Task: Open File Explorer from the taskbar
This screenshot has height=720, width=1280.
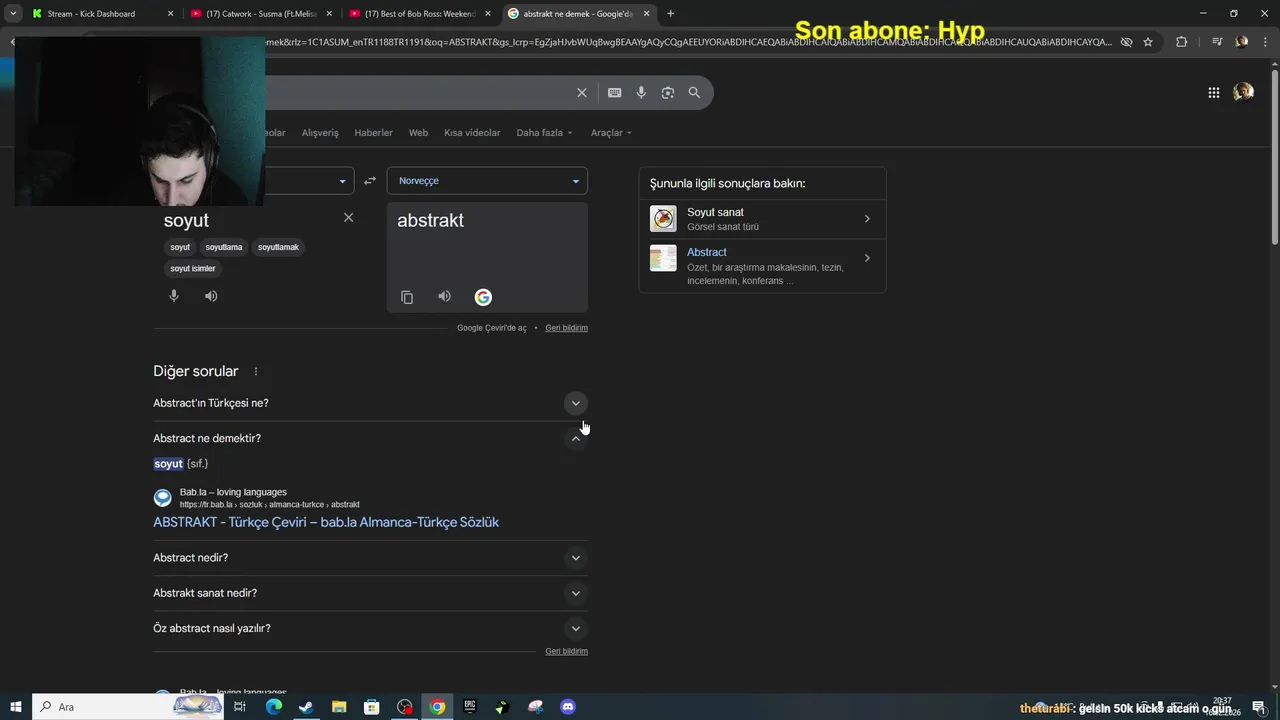Action: click(x=339, y=707)
